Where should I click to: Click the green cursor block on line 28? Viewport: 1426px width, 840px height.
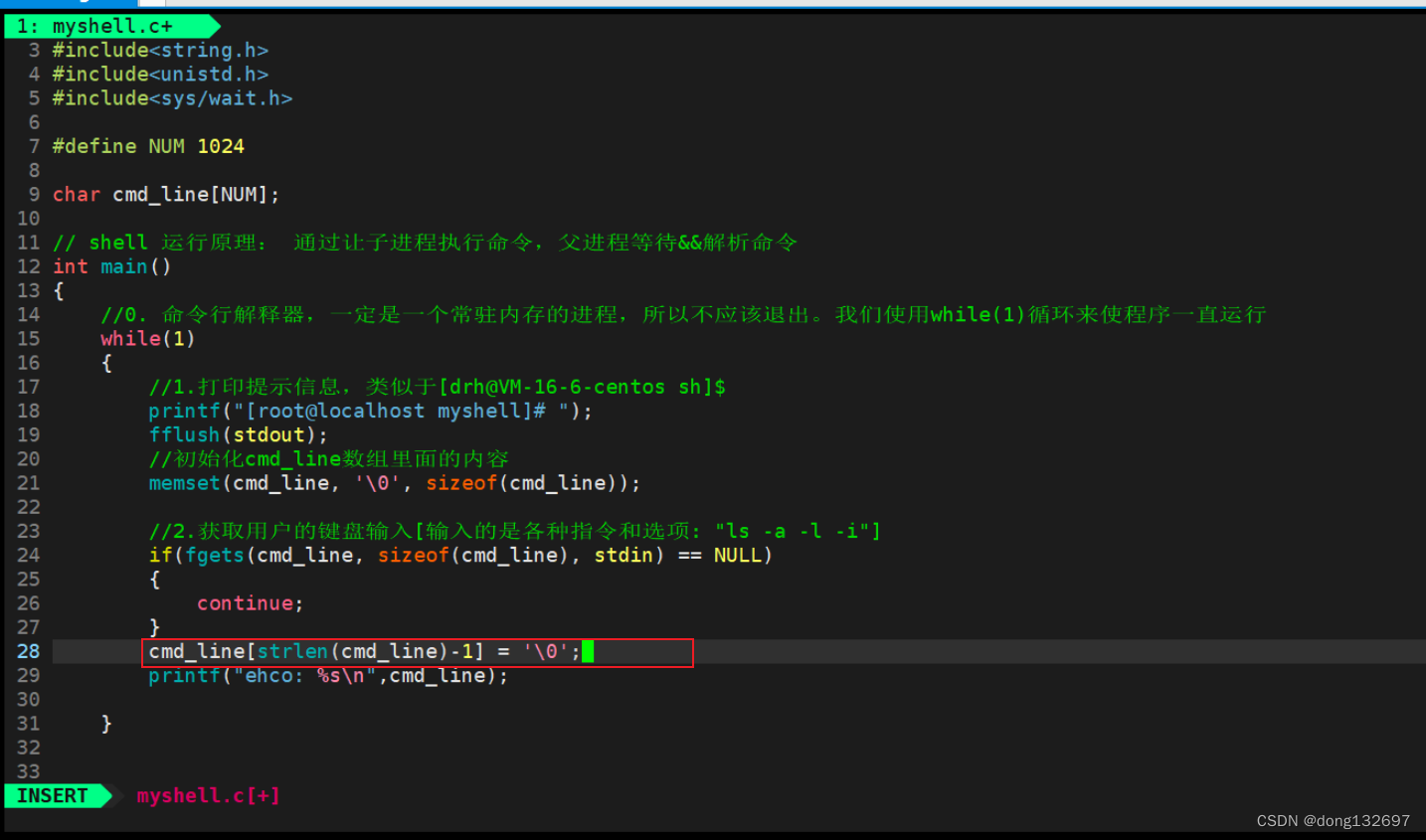click(588, 651)
